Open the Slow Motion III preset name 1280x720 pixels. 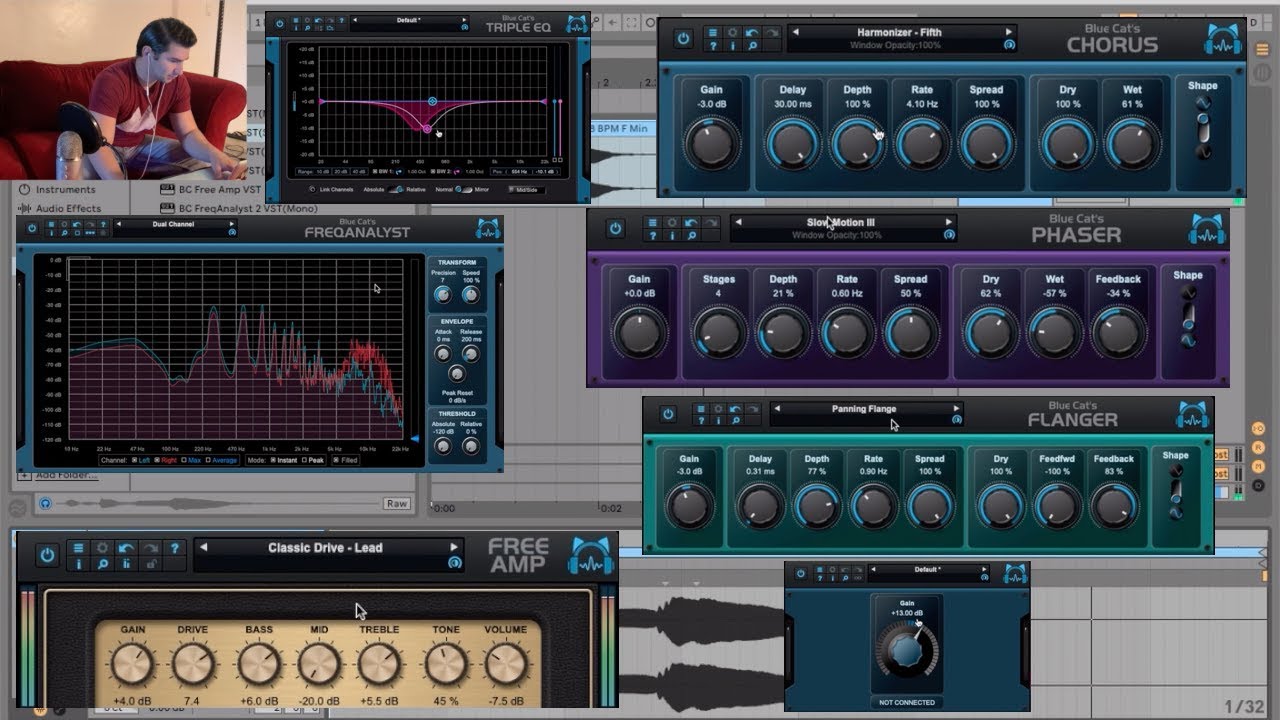click(x=841, y=222)
